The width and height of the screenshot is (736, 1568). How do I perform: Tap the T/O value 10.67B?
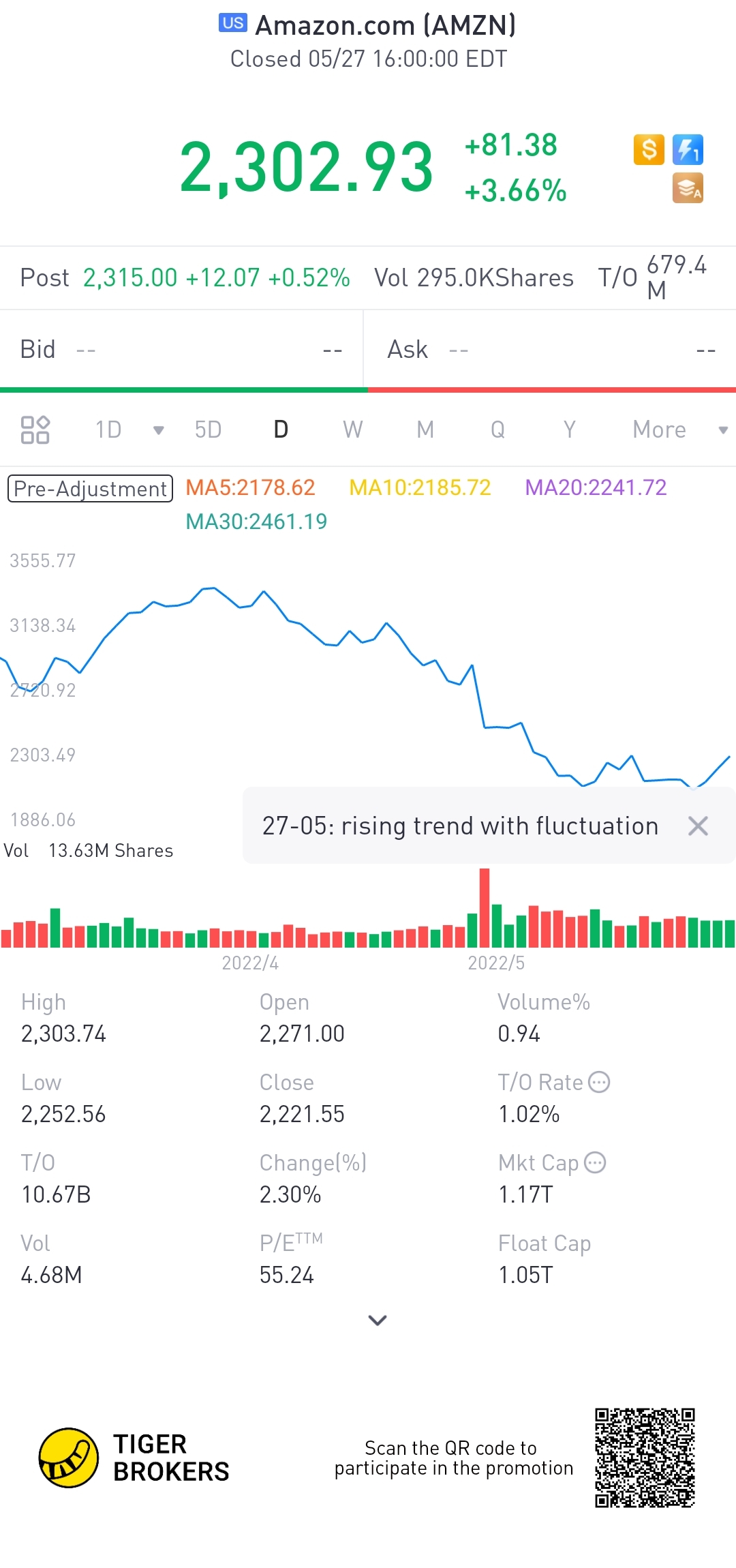[x=56, y=1194]
